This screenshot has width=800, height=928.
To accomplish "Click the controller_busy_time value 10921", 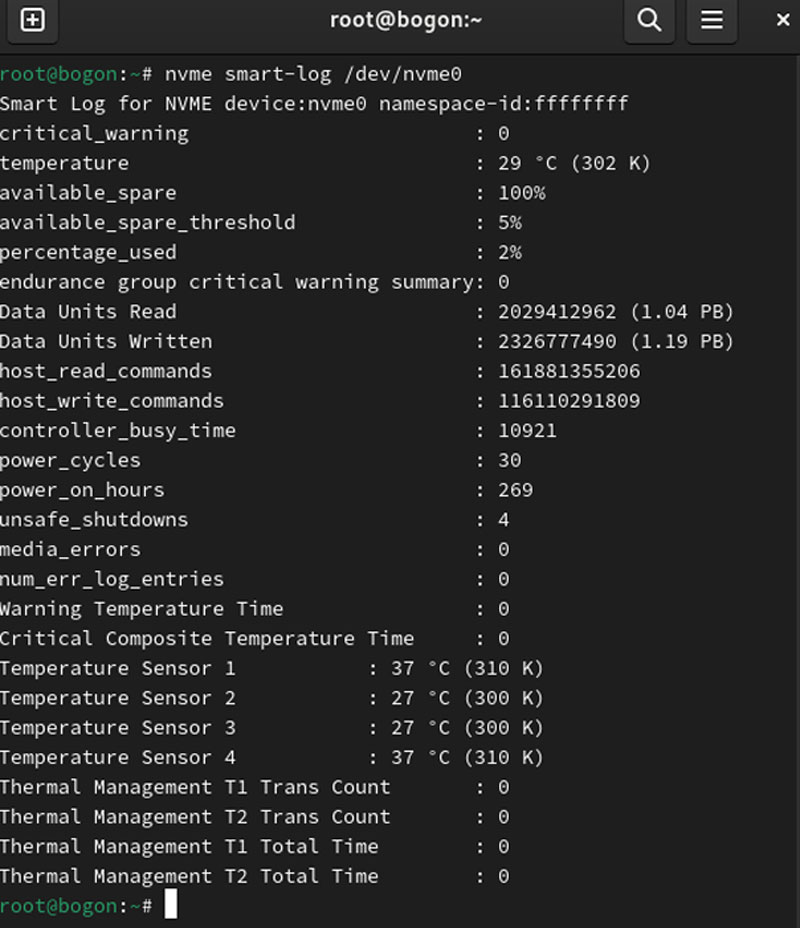I will click(527, 431).
